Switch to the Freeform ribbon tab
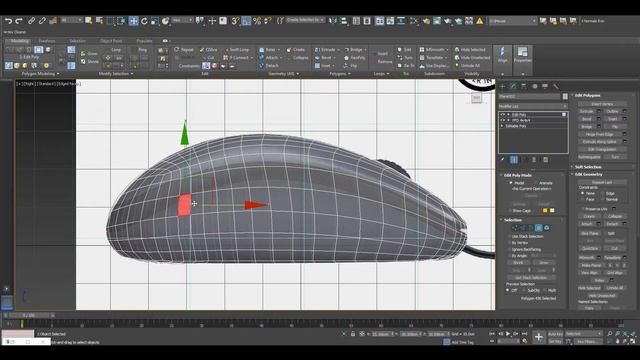This screenshot has width=640, height=360. (x=47, y=41)
